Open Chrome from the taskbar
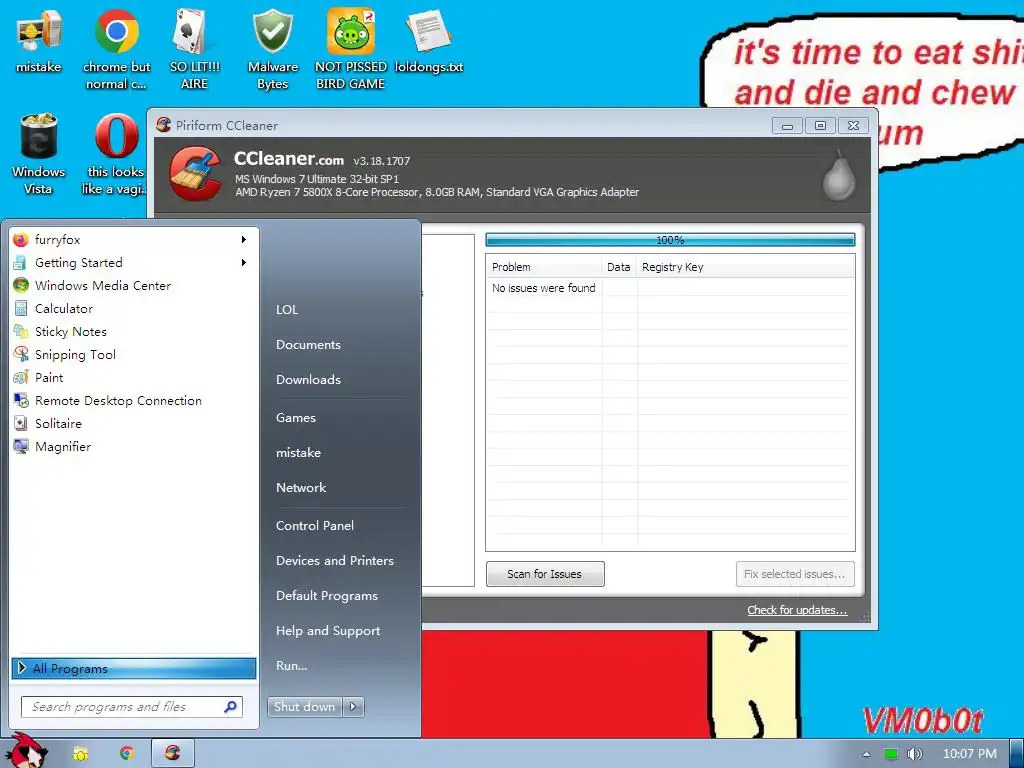This screenshot has width=1024, height=768. tap(127, 754)
